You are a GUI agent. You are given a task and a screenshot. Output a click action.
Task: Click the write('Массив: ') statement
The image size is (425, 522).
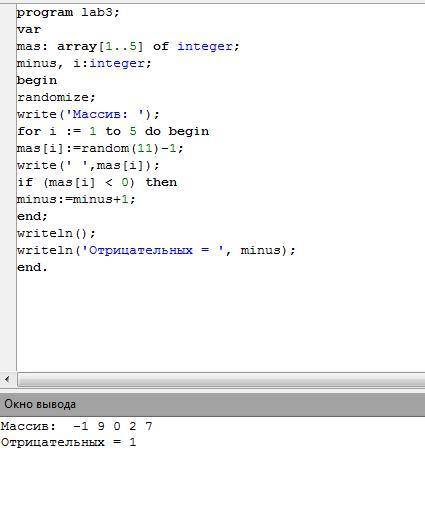pyautogui.click(x=88, y=114)
